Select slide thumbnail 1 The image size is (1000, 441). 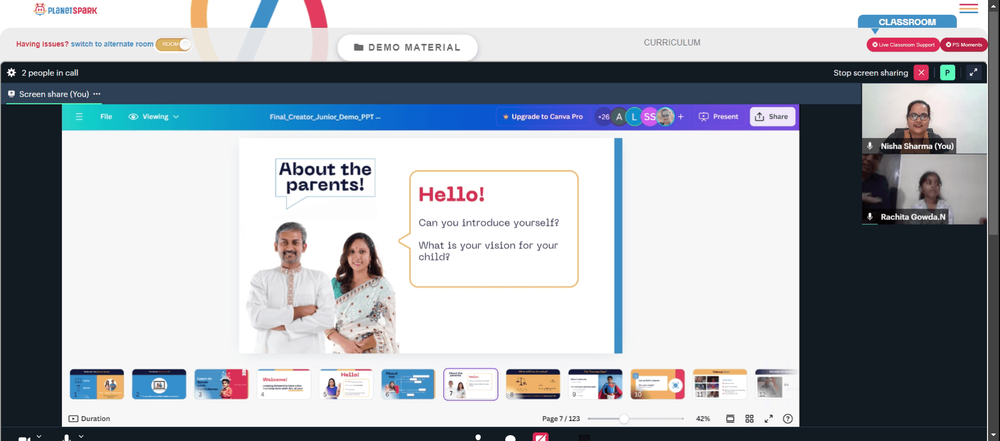pyautogui.click(x=97, y=384)
